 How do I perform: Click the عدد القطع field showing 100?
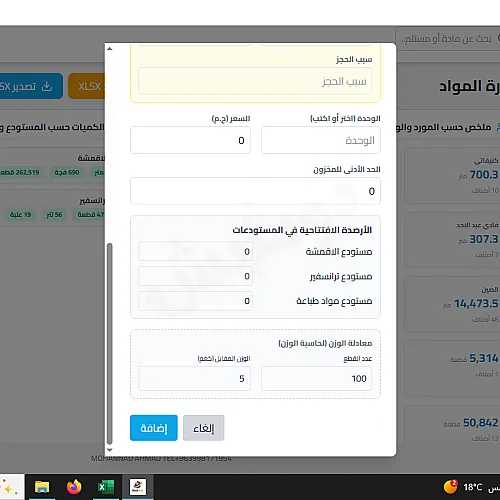[x=316, y=378]
